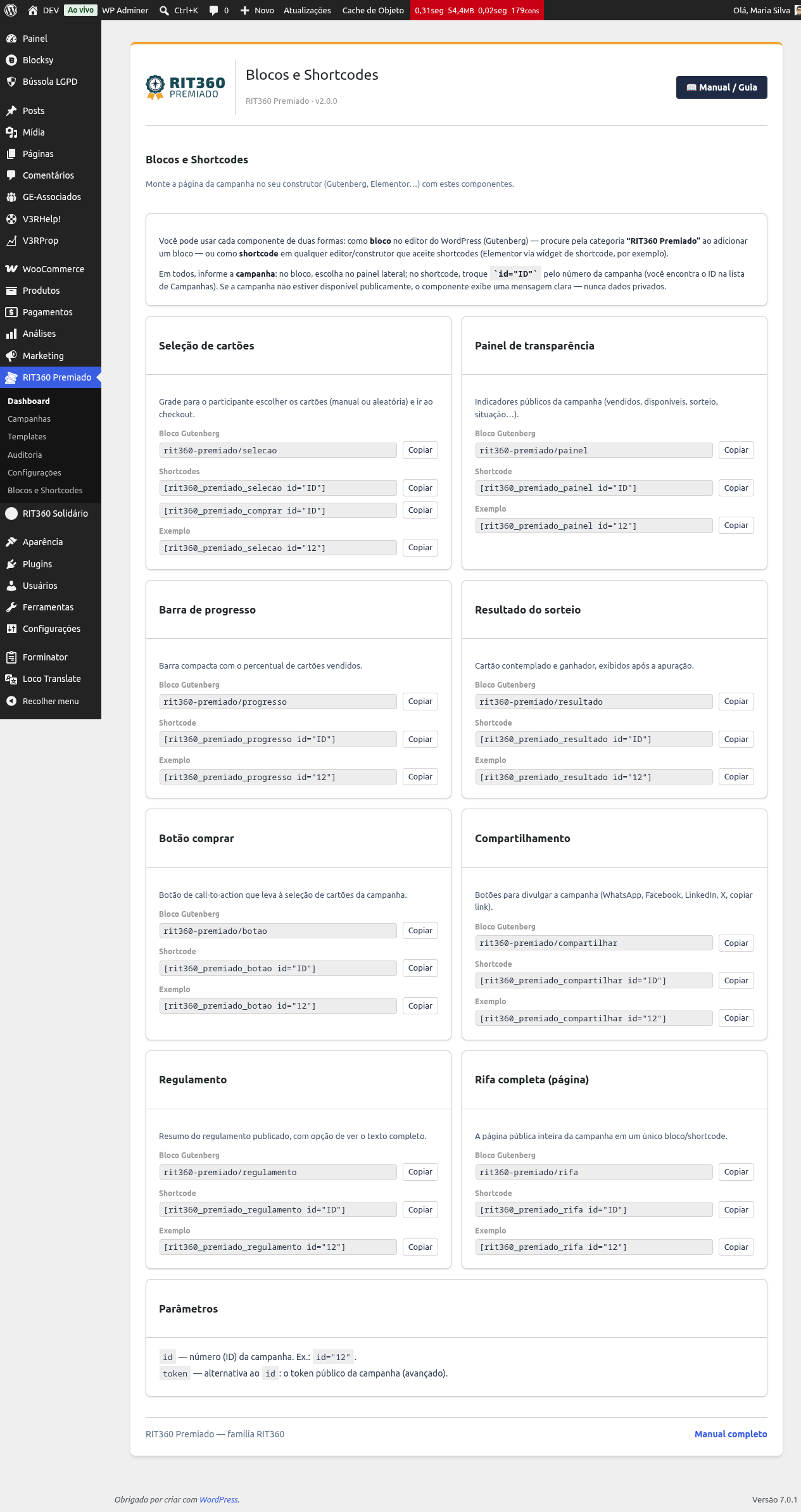Open Análises bar chart icon
This screenshot has height=1512, width=801.
(x=11, y=334)
